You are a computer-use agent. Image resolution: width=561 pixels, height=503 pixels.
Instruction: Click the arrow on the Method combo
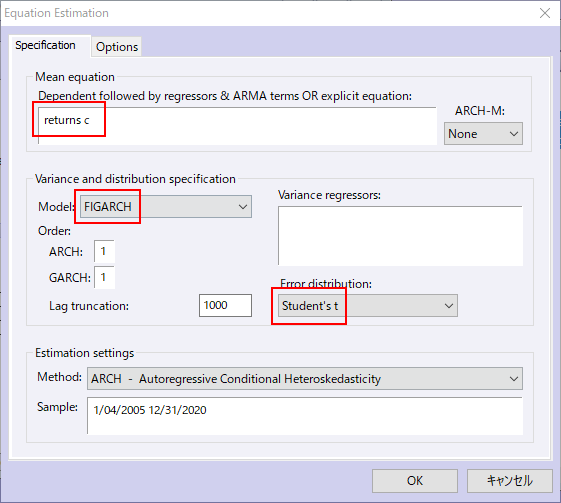coord(514,379)
